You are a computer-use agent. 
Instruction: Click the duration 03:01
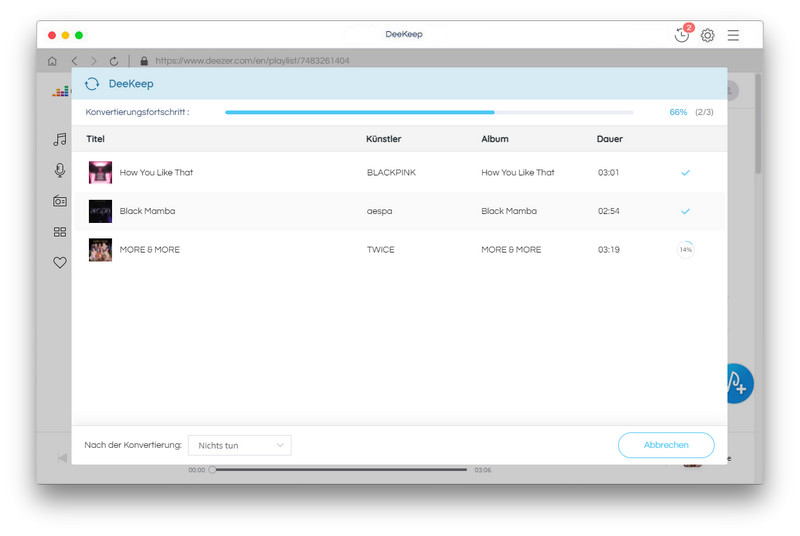[608, 172]
